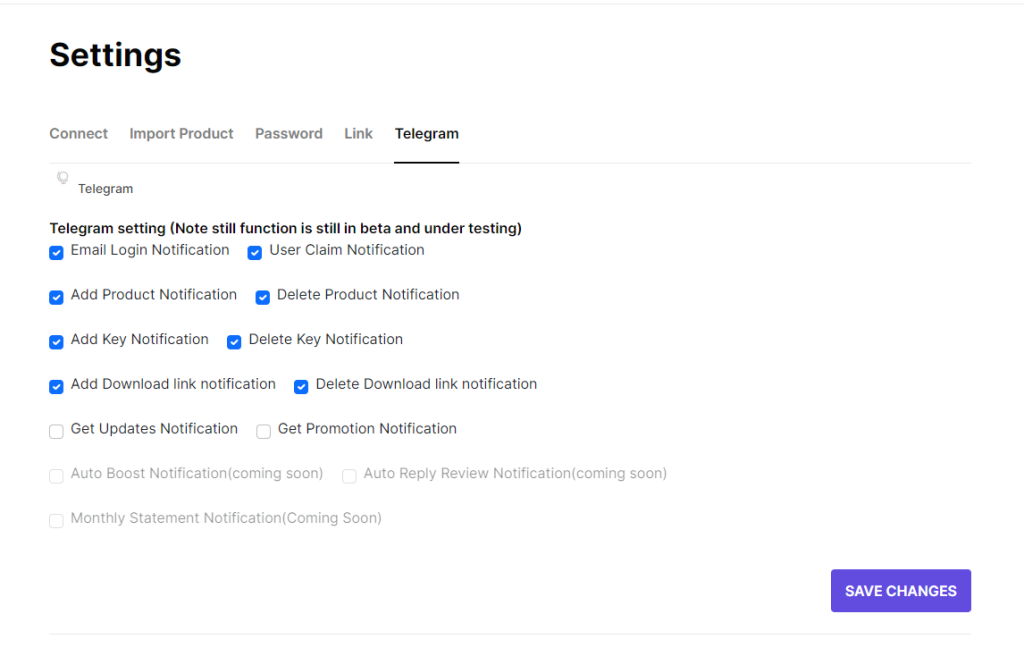The image size is (1024, 656).
Task: Click the Delete Download link notification label
Action: [x=426, y=384]
